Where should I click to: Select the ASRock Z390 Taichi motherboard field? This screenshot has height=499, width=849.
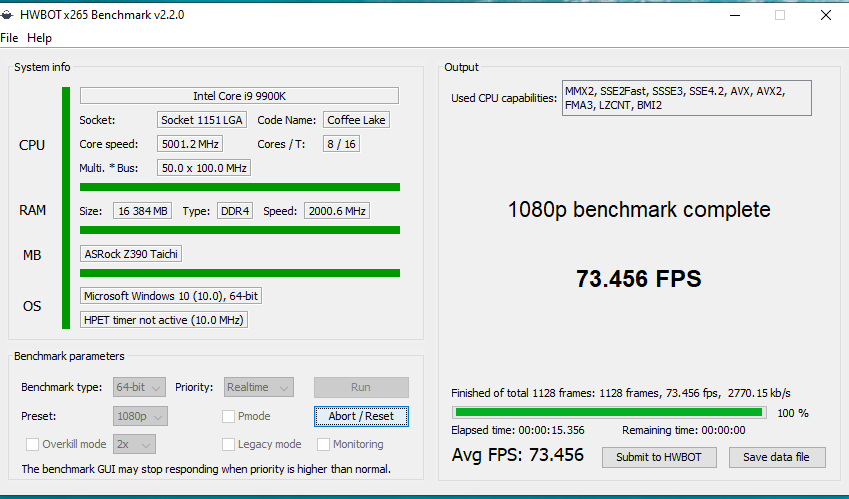(131, 254)
